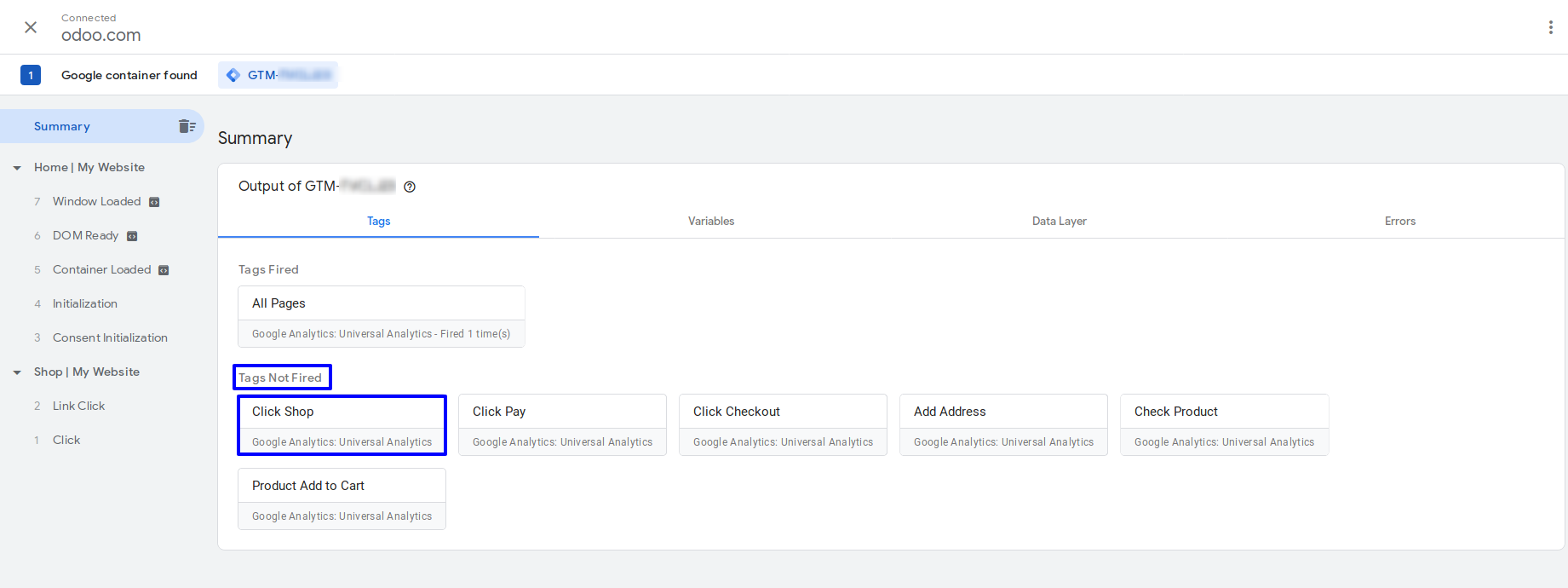Close the Tag Assistant debug session

point(31,27)
